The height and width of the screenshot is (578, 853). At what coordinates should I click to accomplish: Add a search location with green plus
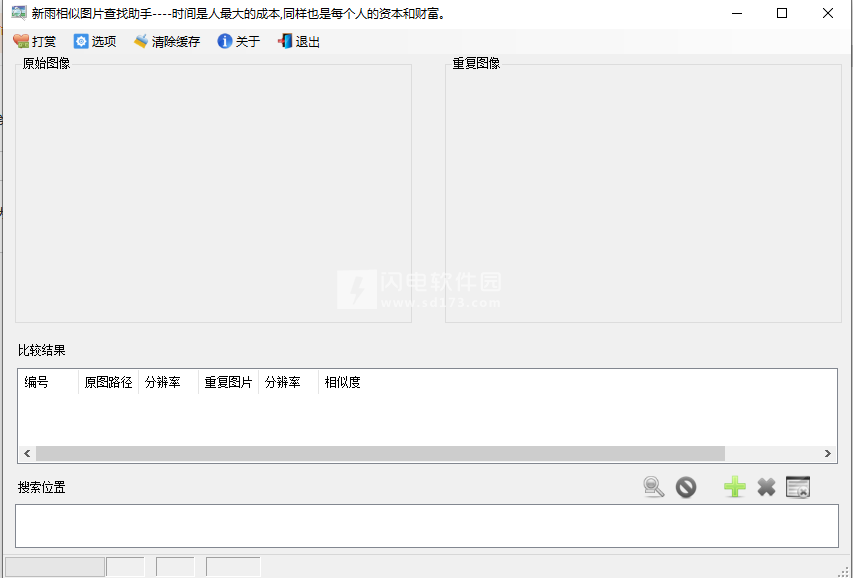734,487
